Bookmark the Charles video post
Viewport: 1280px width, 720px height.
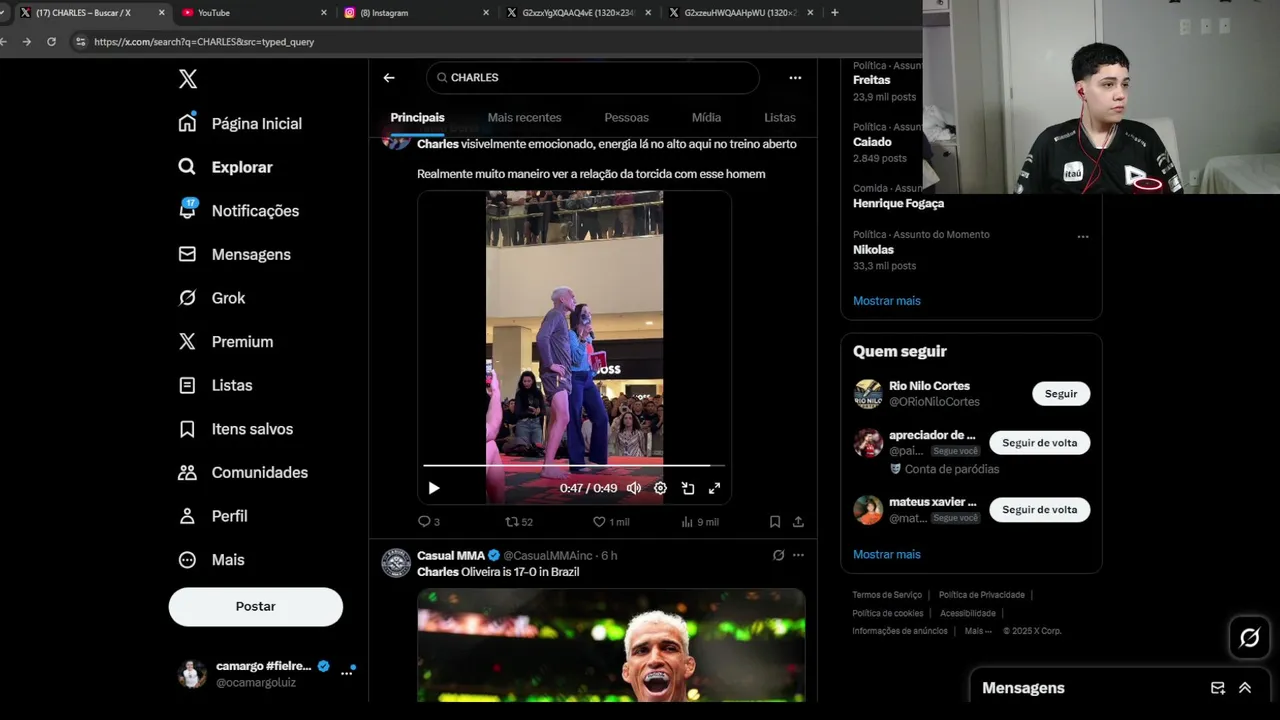click(775, 522)
